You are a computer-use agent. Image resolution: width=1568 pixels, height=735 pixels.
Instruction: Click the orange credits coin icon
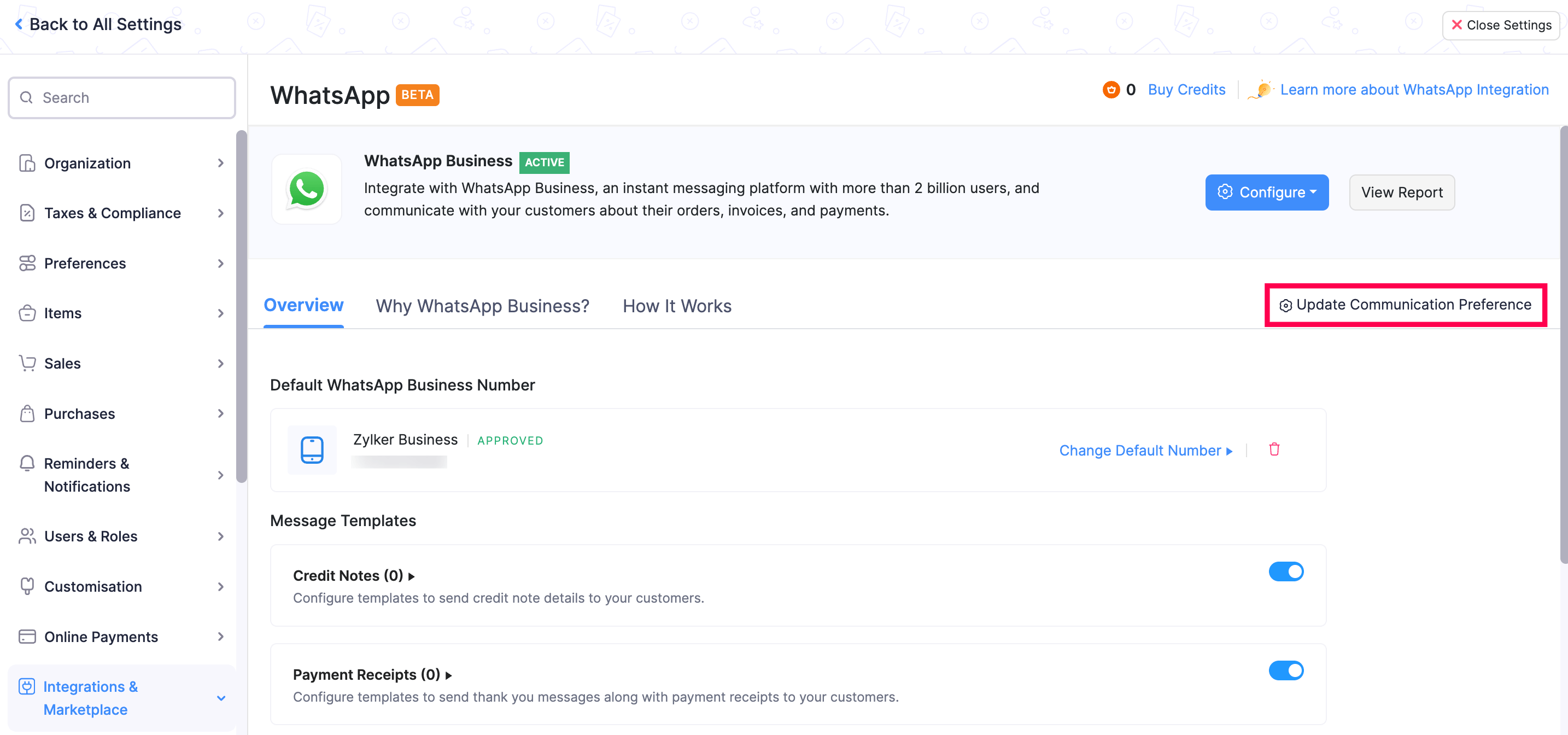coord(1111,90)
